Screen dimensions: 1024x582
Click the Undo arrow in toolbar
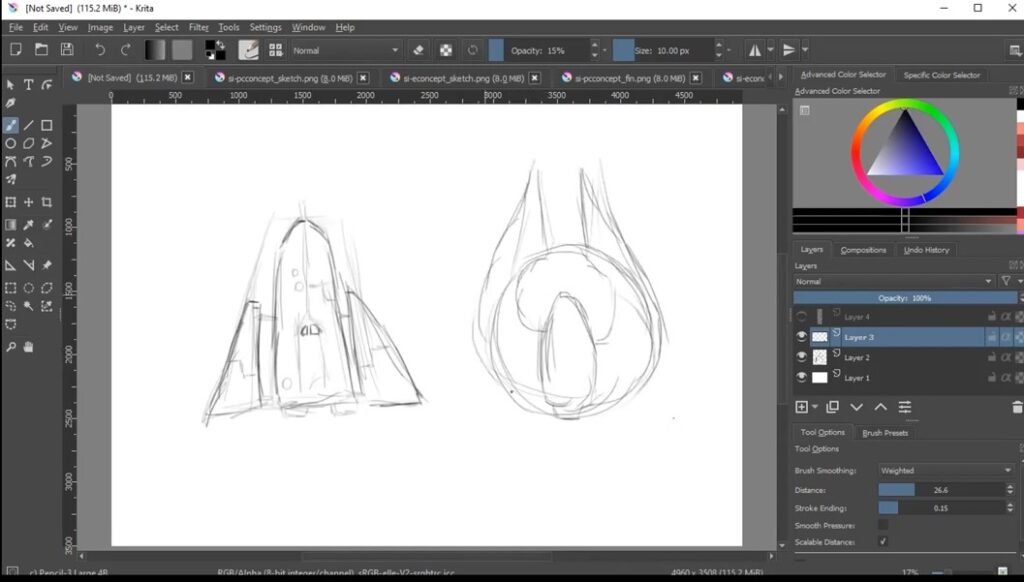[99, 50]
